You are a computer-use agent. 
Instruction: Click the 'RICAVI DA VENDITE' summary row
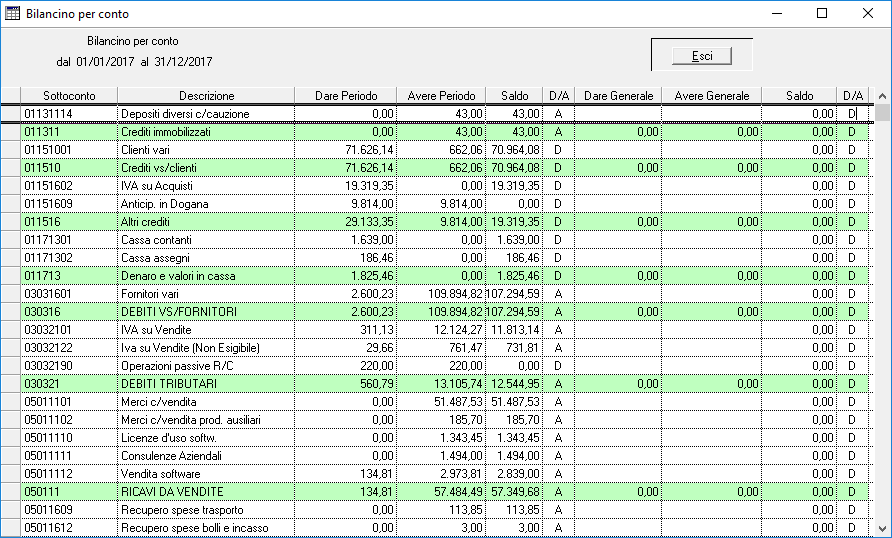coord(445,492)
